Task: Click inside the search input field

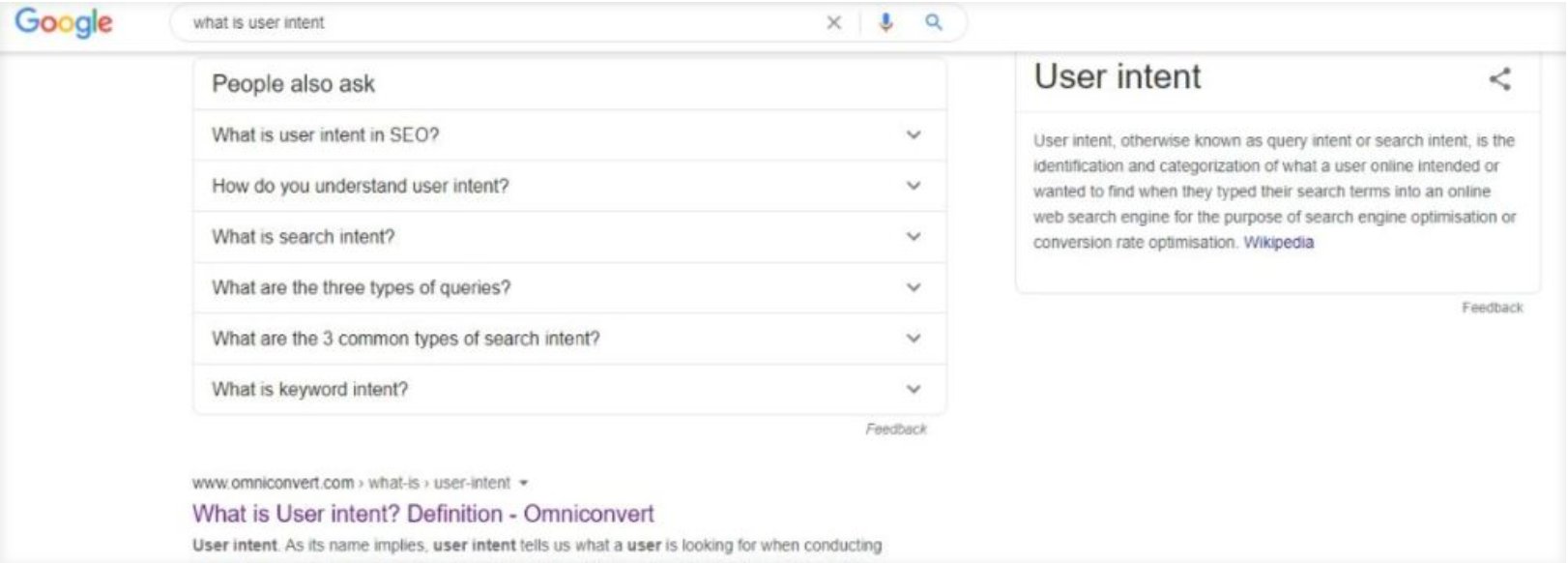Action: tap(483, 21)
